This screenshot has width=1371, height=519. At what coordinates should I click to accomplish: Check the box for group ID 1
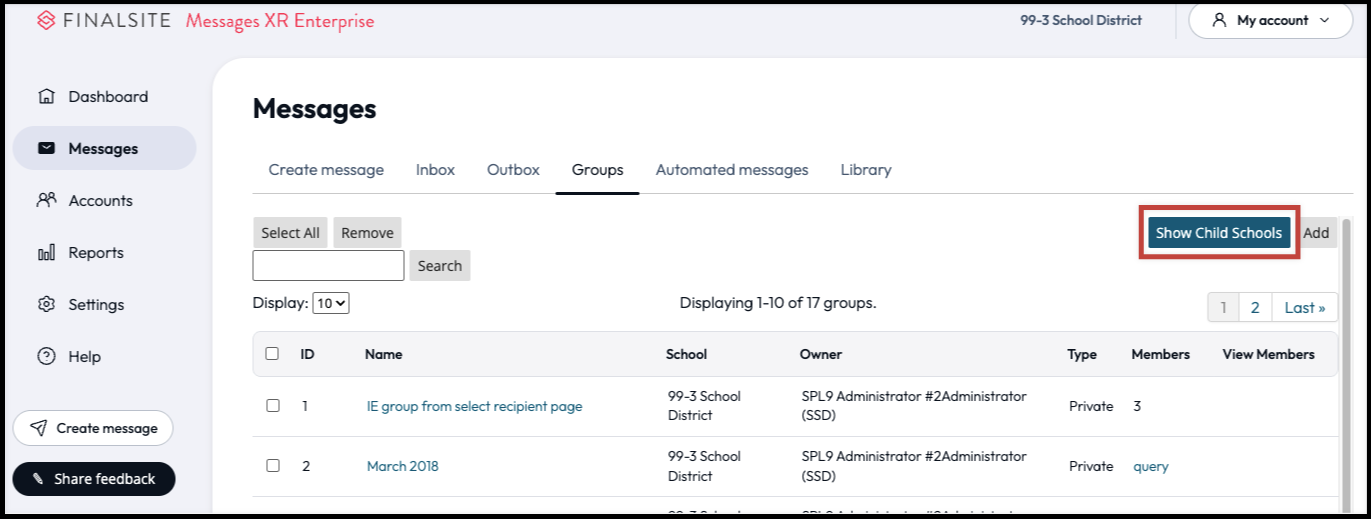click(272, 406)
